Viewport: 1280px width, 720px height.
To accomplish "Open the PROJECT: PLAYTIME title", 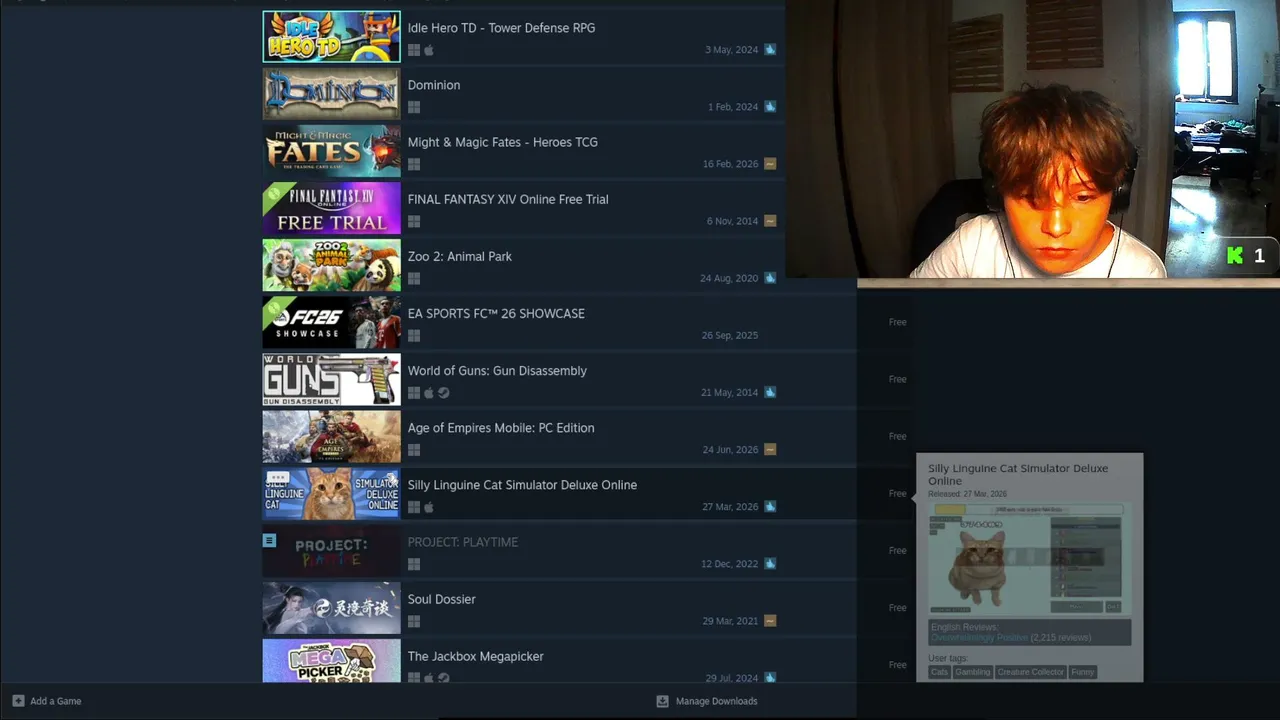I will [x=463, y=542].
